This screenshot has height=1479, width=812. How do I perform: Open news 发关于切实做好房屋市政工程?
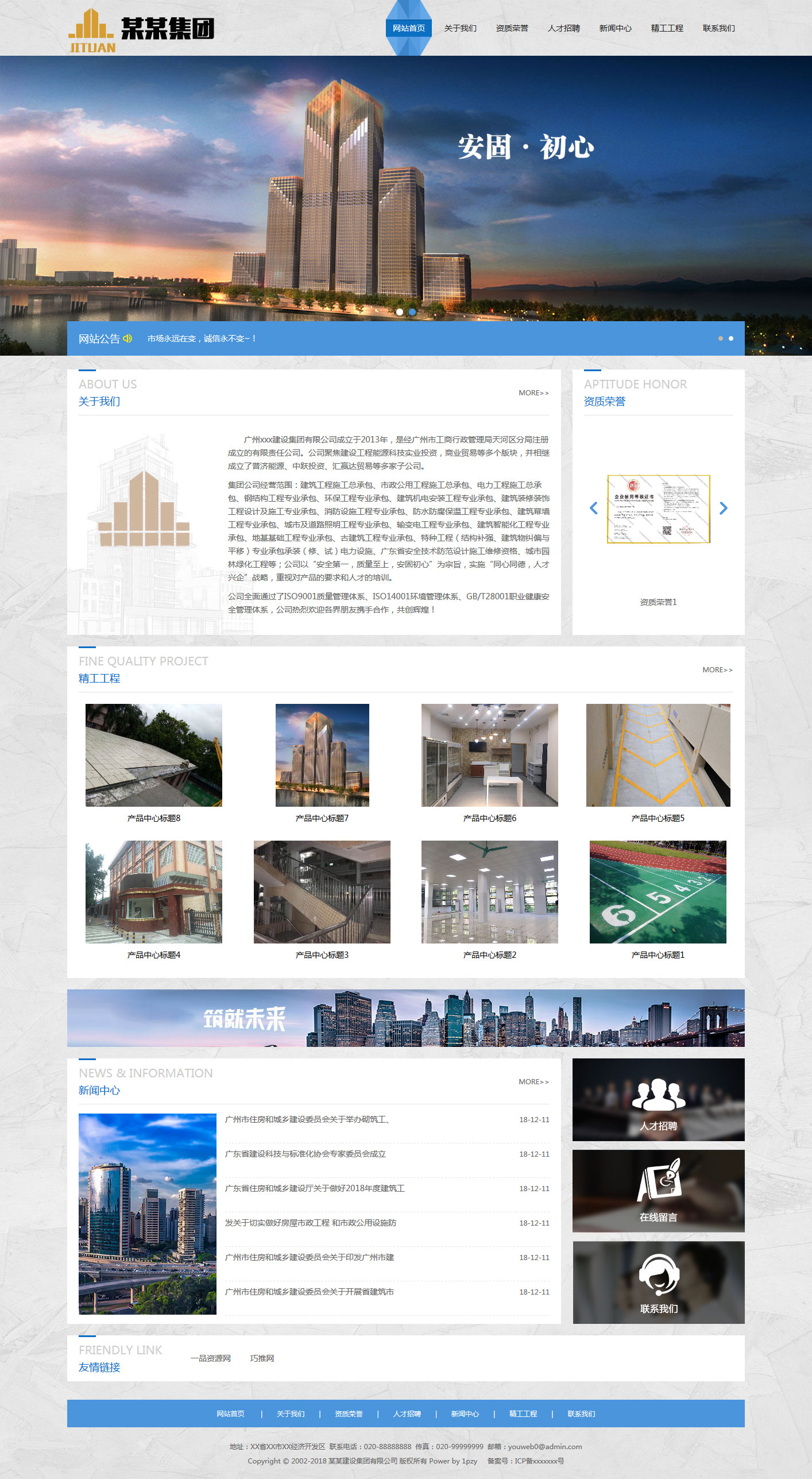tap(311, 1223)
